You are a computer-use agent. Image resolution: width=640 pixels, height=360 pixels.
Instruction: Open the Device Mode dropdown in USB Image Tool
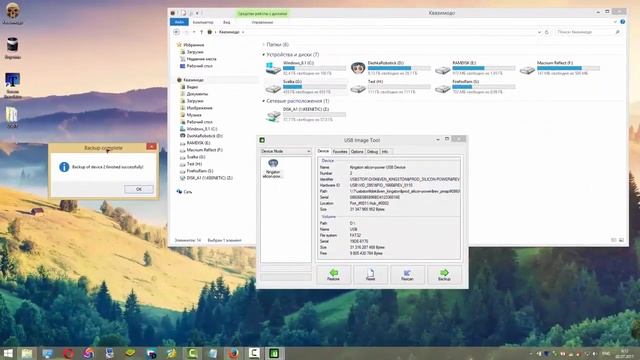click(x=286, y=151)
